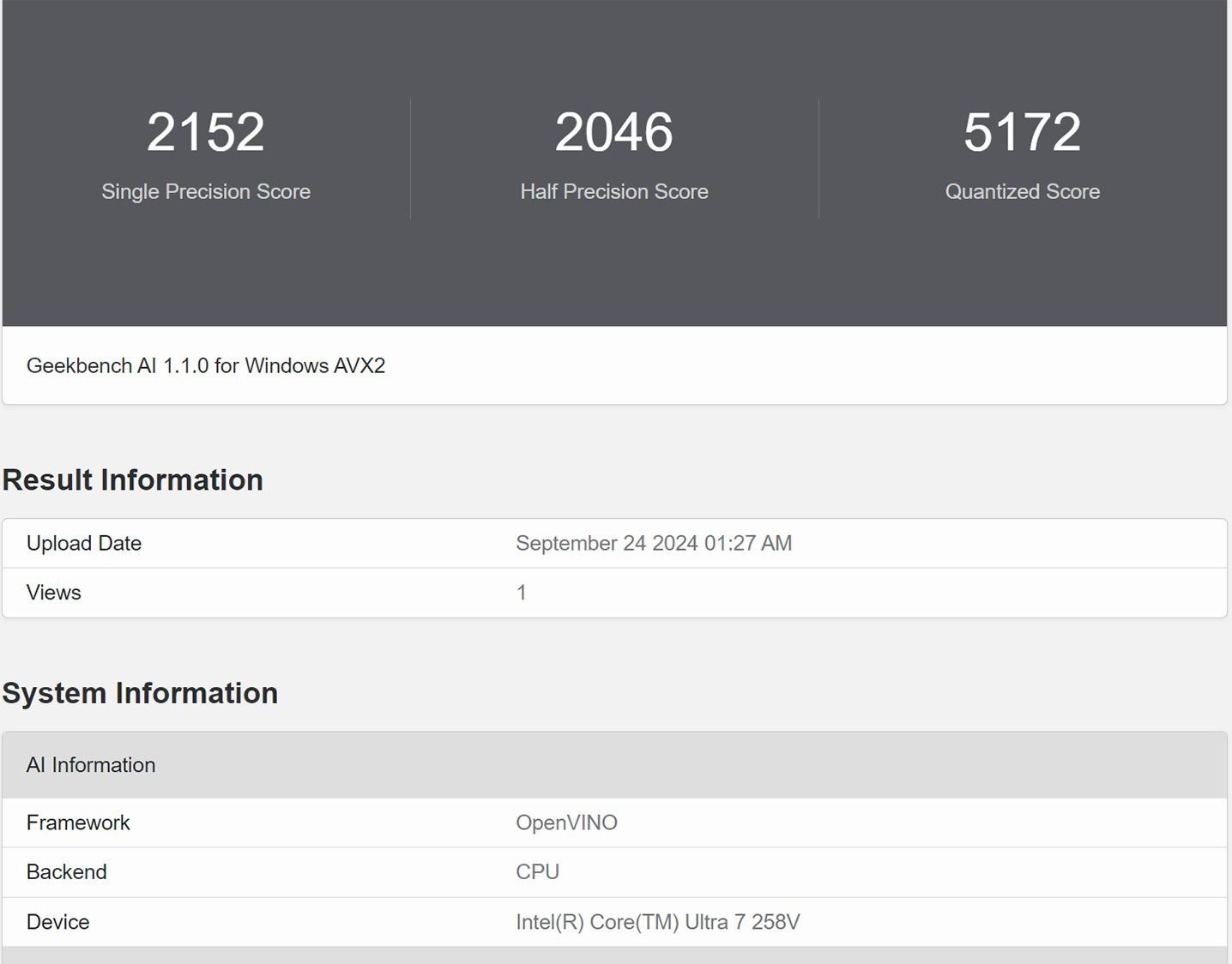
Task: Click the AI Information table header
Action: coord(91,765)
